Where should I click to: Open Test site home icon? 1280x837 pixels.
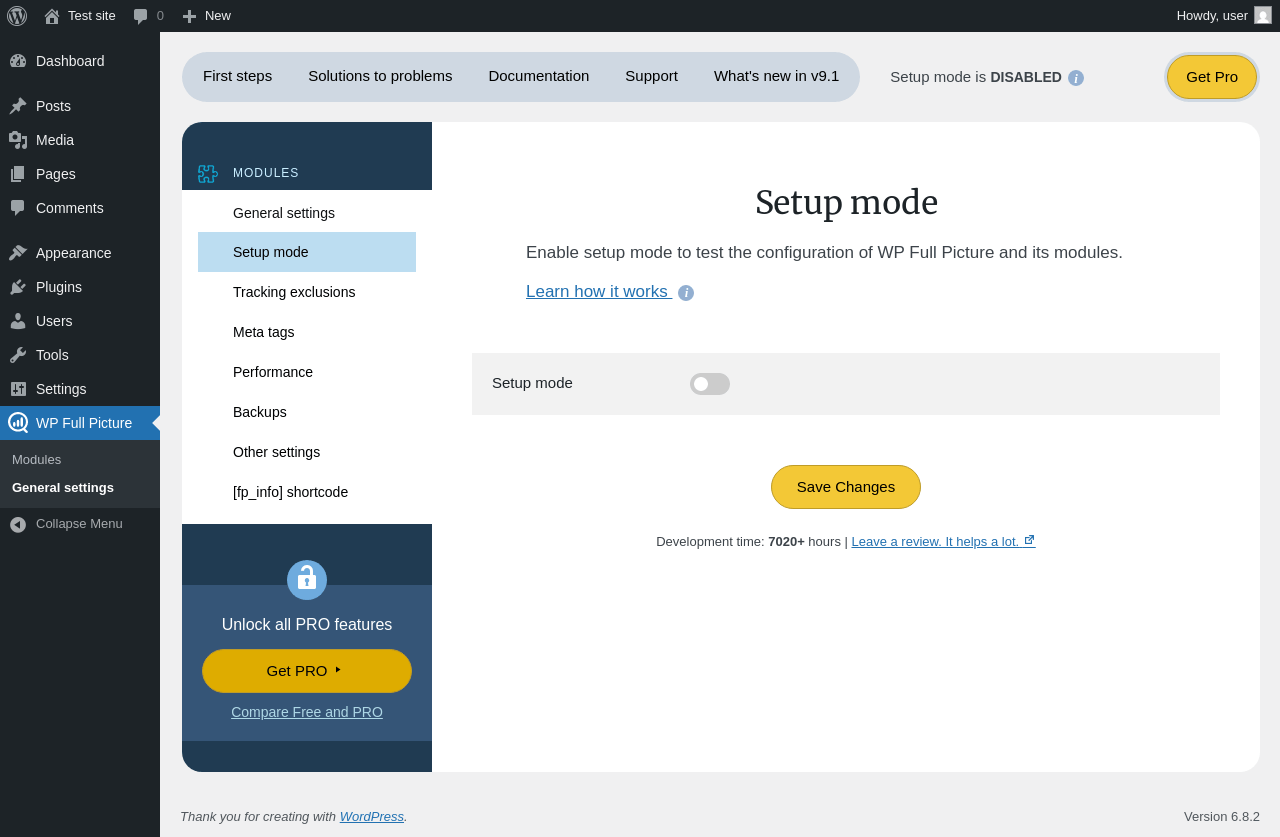coord(52,16)
